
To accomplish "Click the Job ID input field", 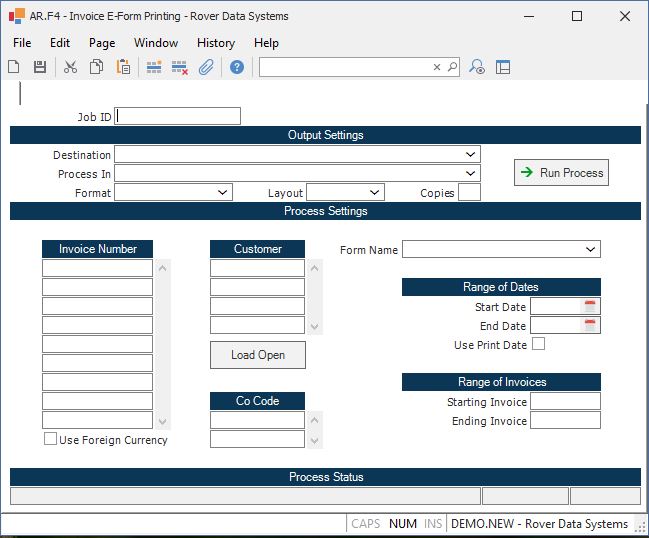I will 178,116.
